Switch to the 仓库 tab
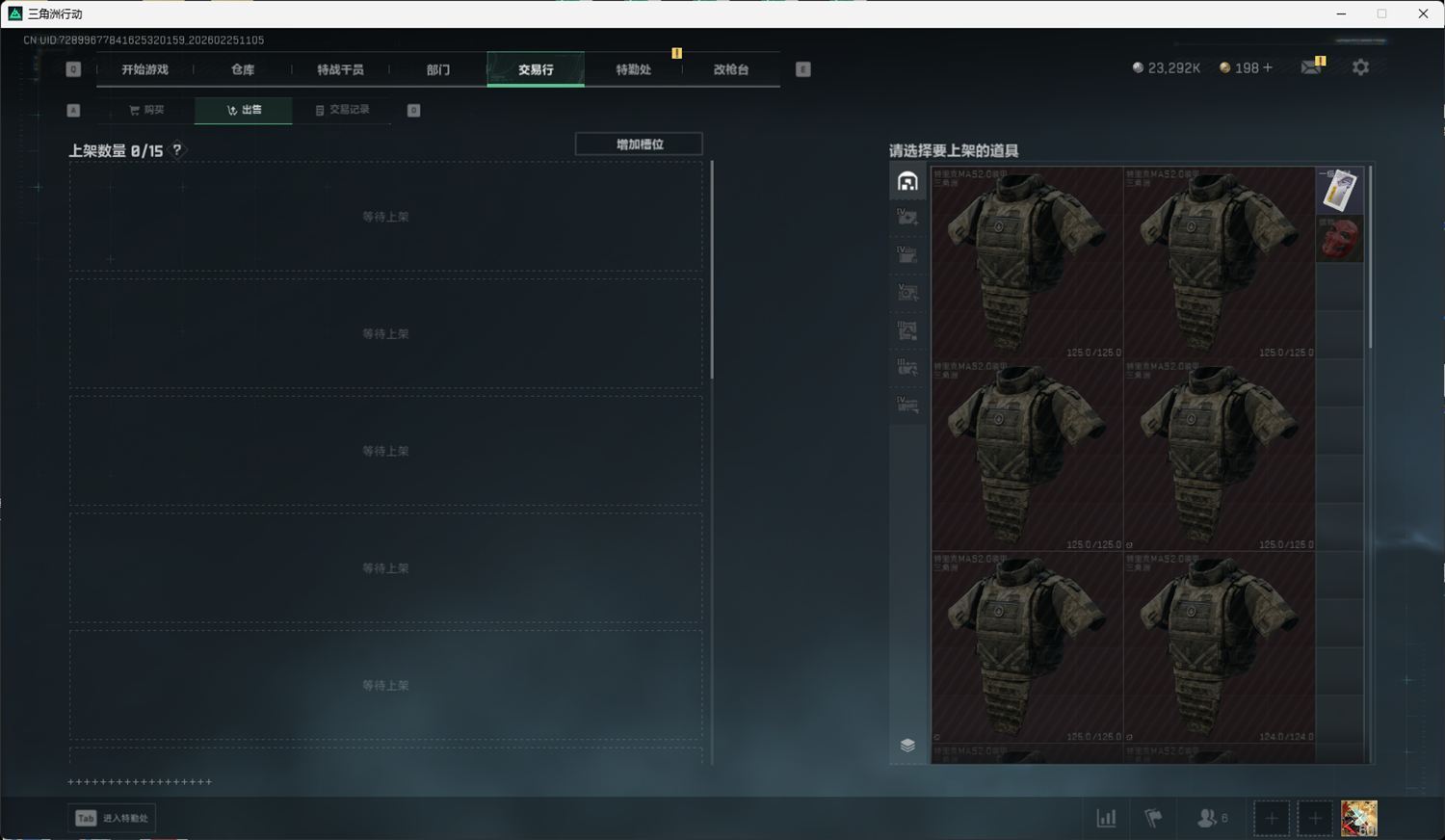Image resolution: width=1445 pixels, height=840 pixels. coord(243,69)
